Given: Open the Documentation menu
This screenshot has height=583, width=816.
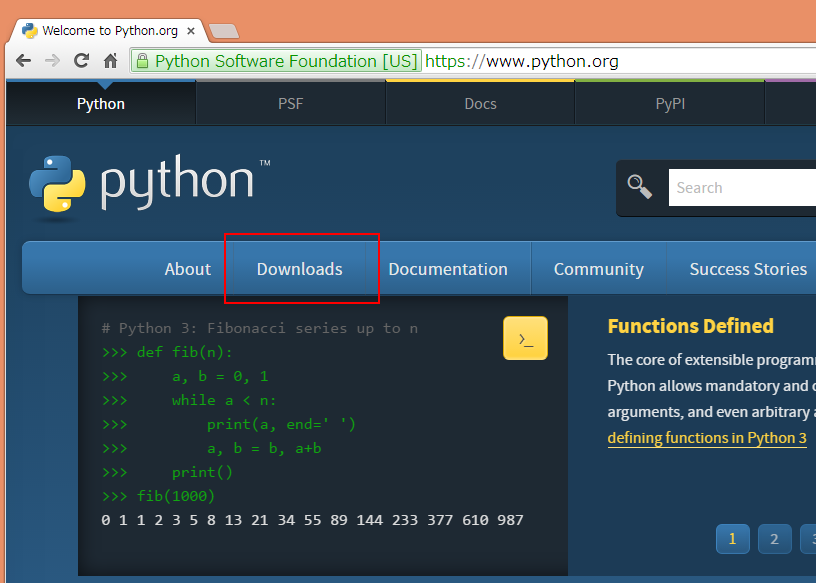Looking at the screenshot, I should (x=448, y=269).
